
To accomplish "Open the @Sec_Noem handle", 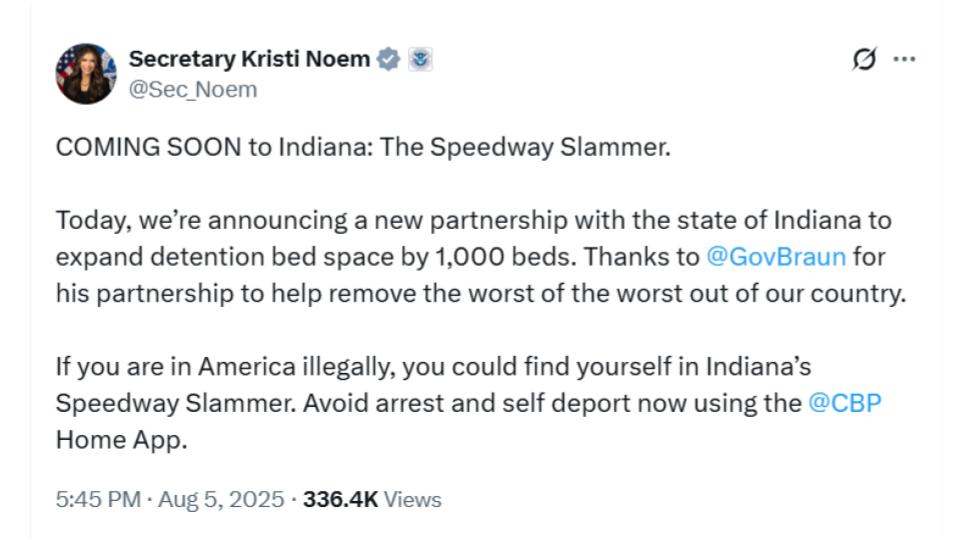I will pyautogui.click(x=193, y=90).
